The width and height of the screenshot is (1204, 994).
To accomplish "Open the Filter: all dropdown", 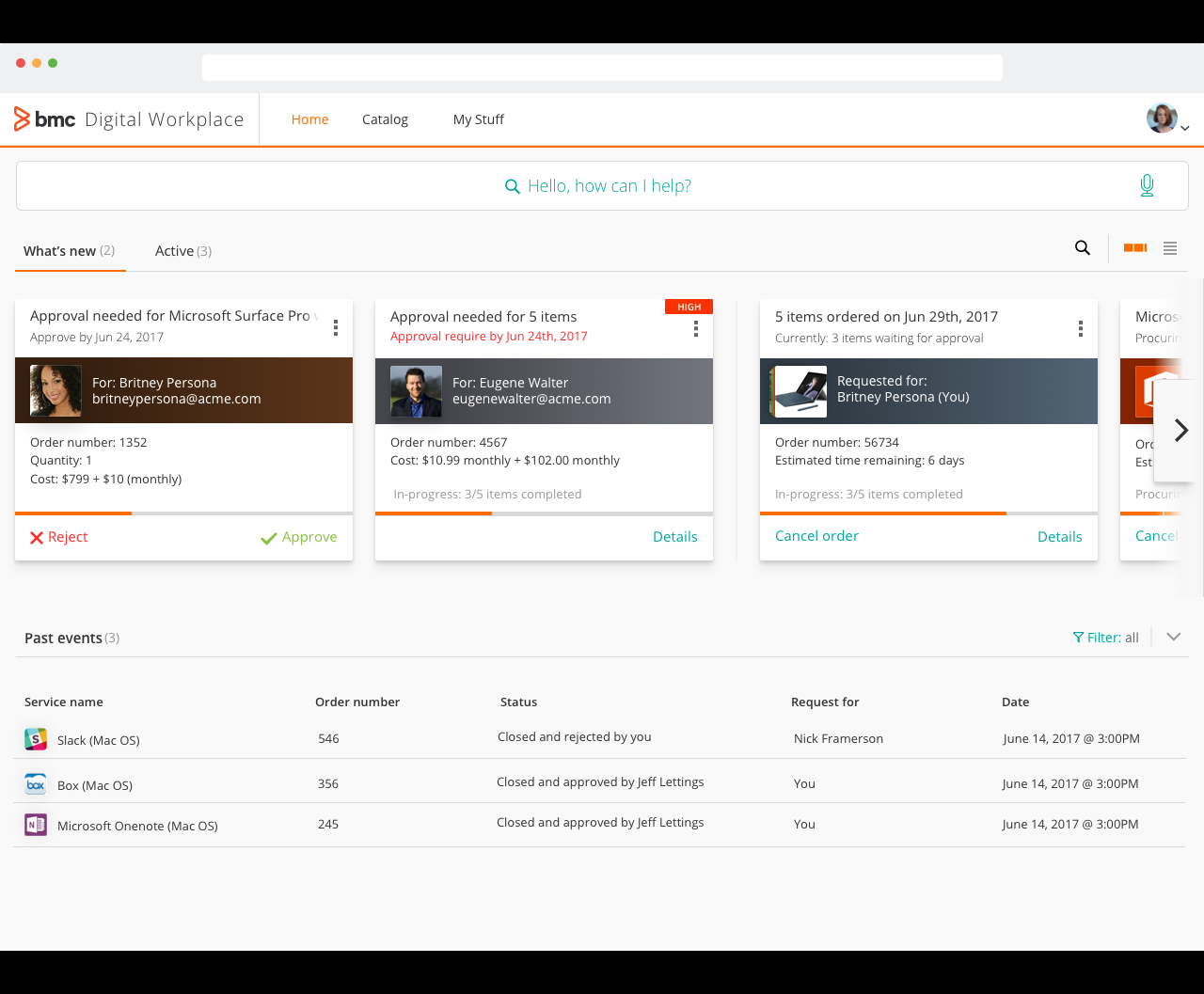I will point(1106,638).
